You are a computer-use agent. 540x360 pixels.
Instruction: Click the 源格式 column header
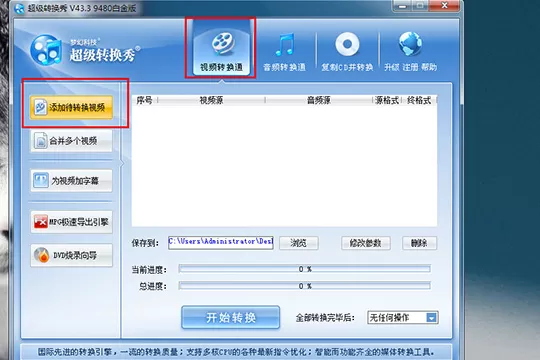click(387, 100)
